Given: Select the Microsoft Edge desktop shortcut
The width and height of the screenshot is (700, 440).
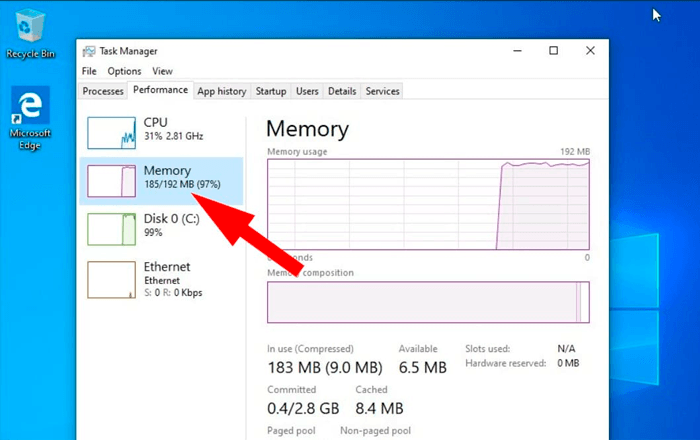Looking at the screenshot, I should pyautogui.click(x=30, y=112).
